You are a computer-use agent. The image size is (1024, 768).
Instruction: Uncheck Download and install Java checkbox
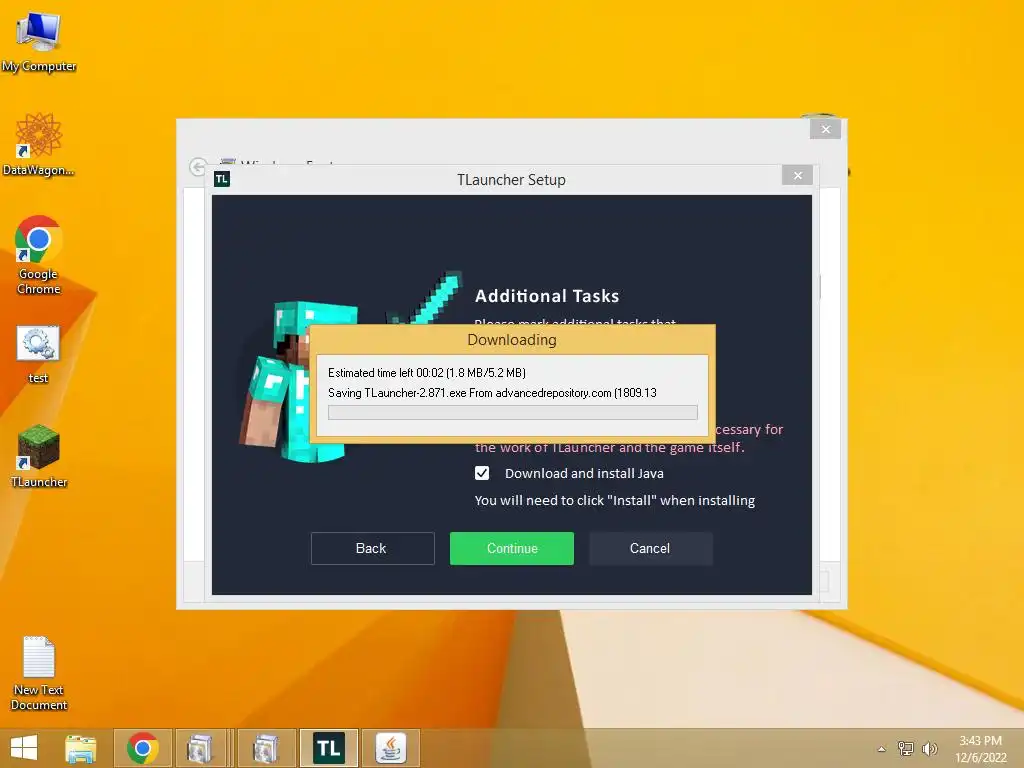coord(482,473)
